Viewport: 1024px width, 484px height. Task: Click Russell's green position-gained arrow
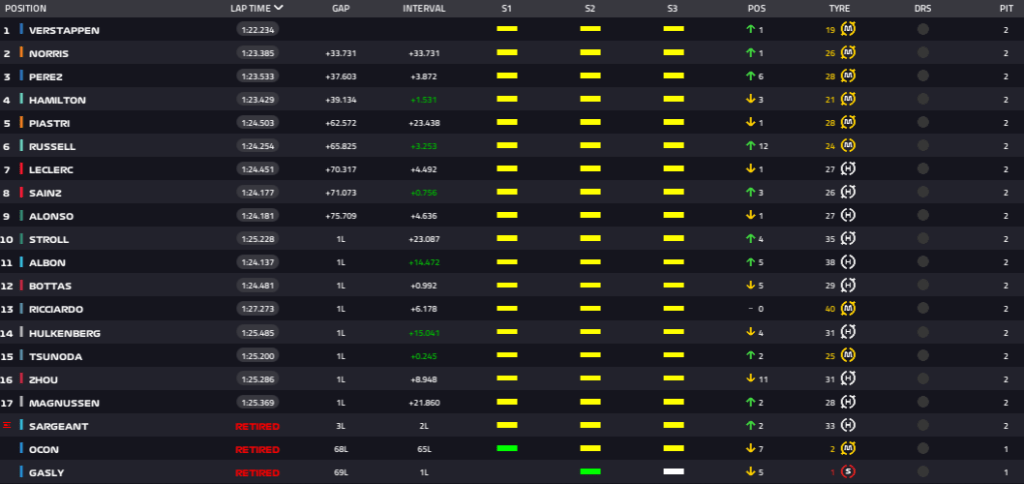pyautogui.click(x=750, y=146)
